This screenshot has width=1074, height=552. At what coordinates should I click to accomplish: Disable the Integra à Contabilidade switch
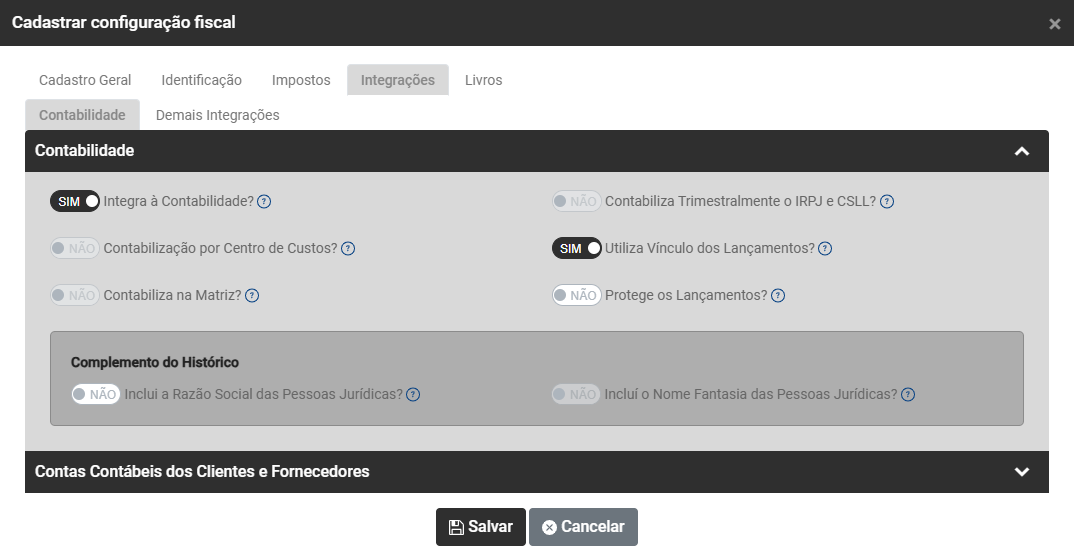click(x=75, y=201)
